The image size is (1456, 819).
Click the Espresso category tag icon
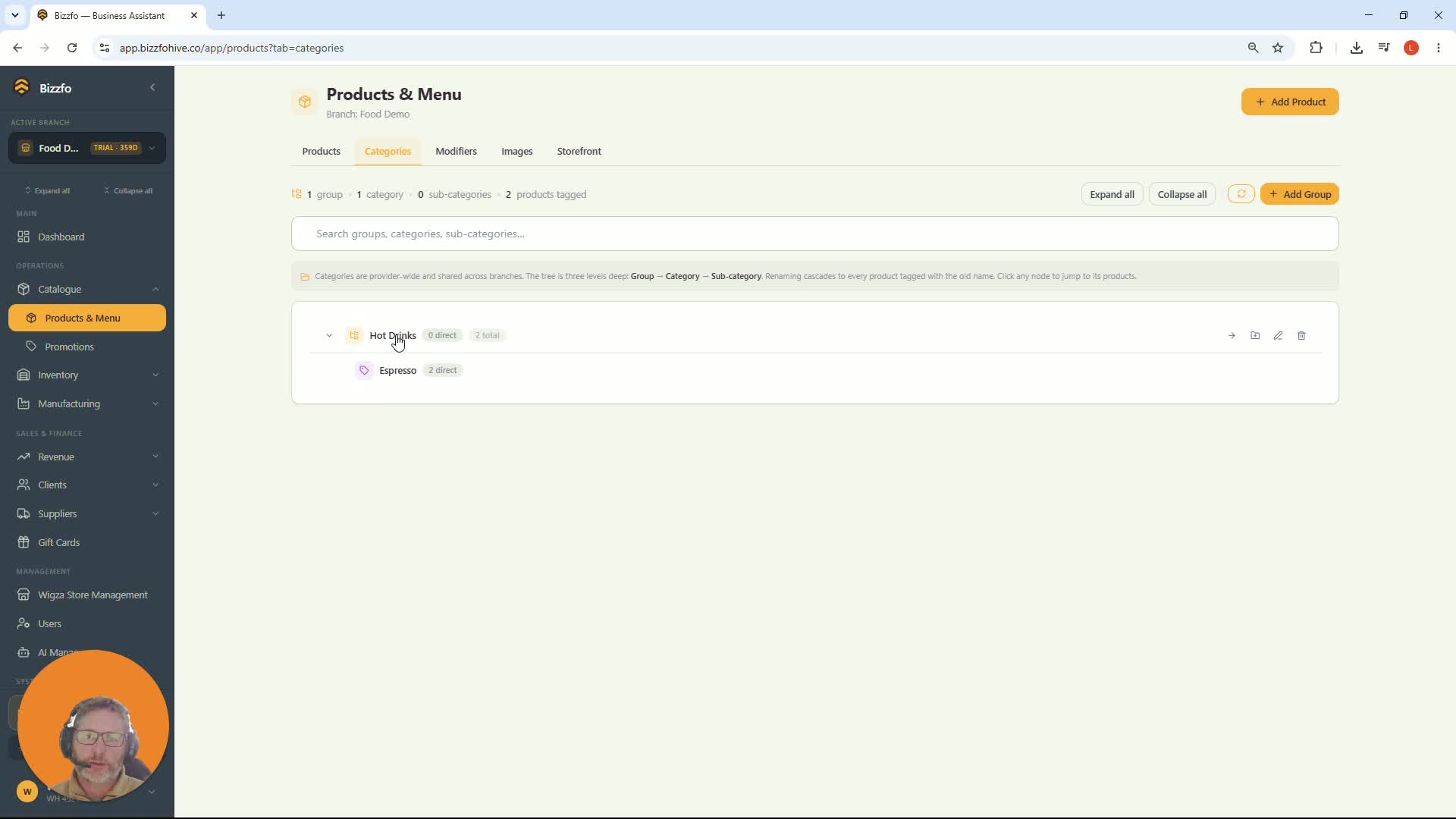[364, 370]
